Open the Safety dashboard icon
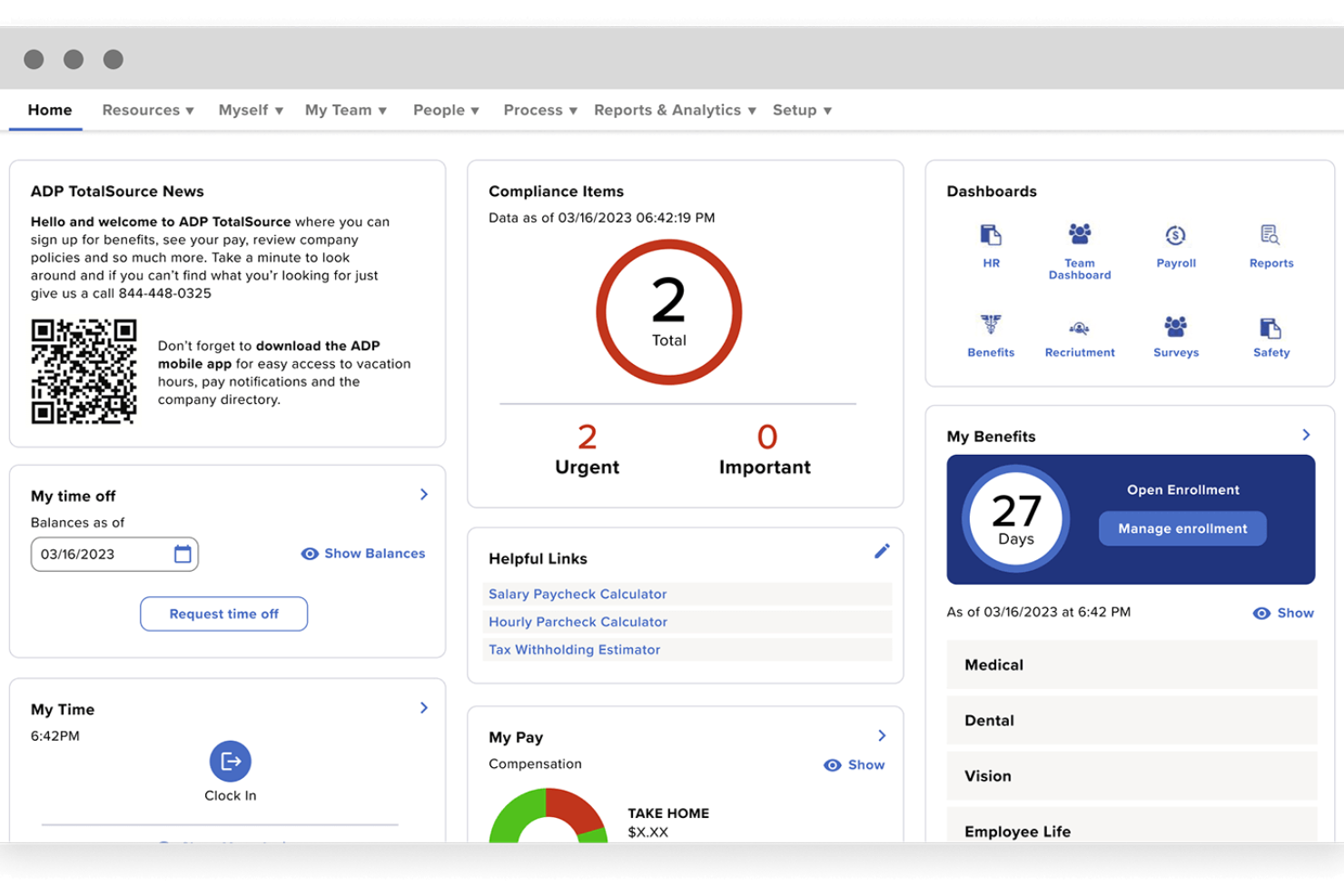The height and width of the screenshot is (896, 1344). coord(1270,327)
